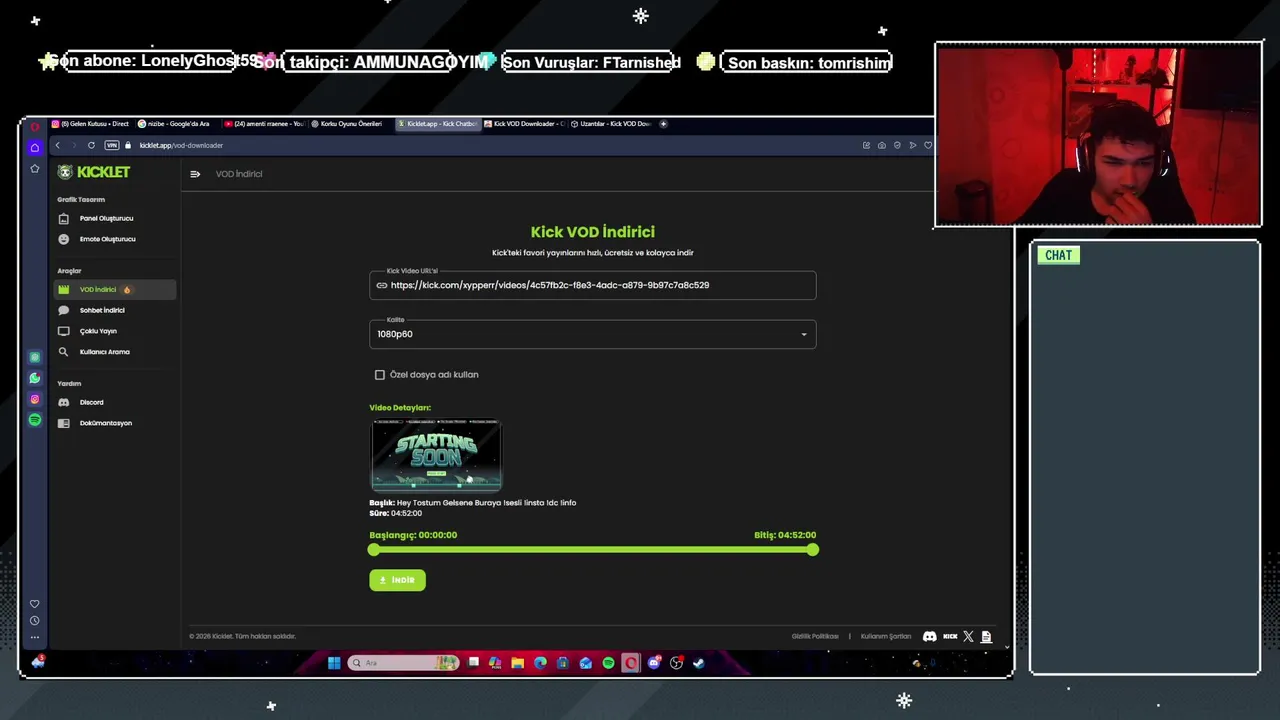Open Spotify from taskbar
This screenshot has height=720, width=1280.
pos(608,662)
